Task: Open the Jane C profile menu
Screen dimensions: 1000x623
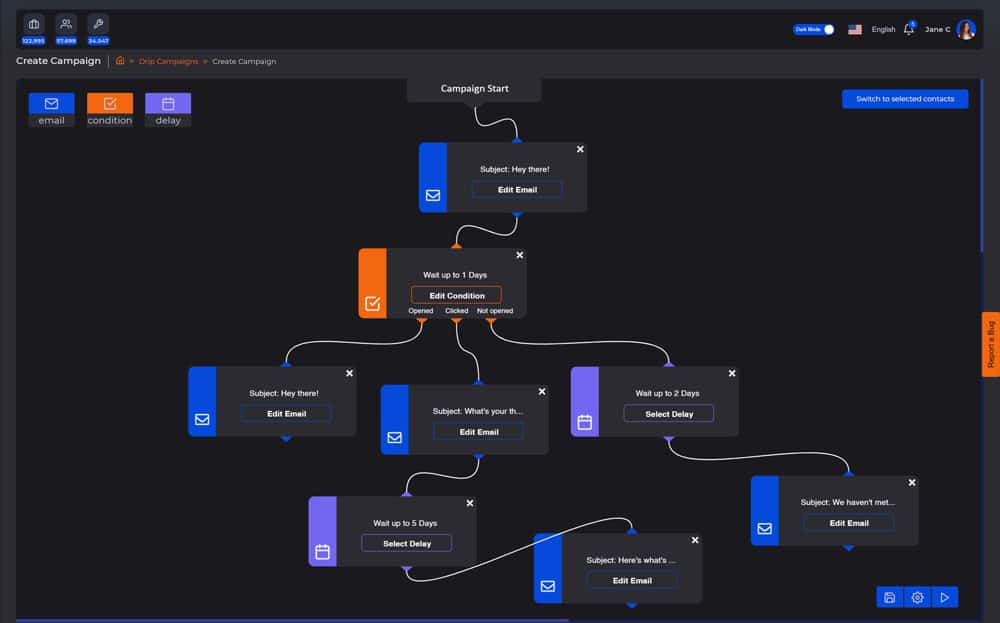Action: [x=949, y=29]
